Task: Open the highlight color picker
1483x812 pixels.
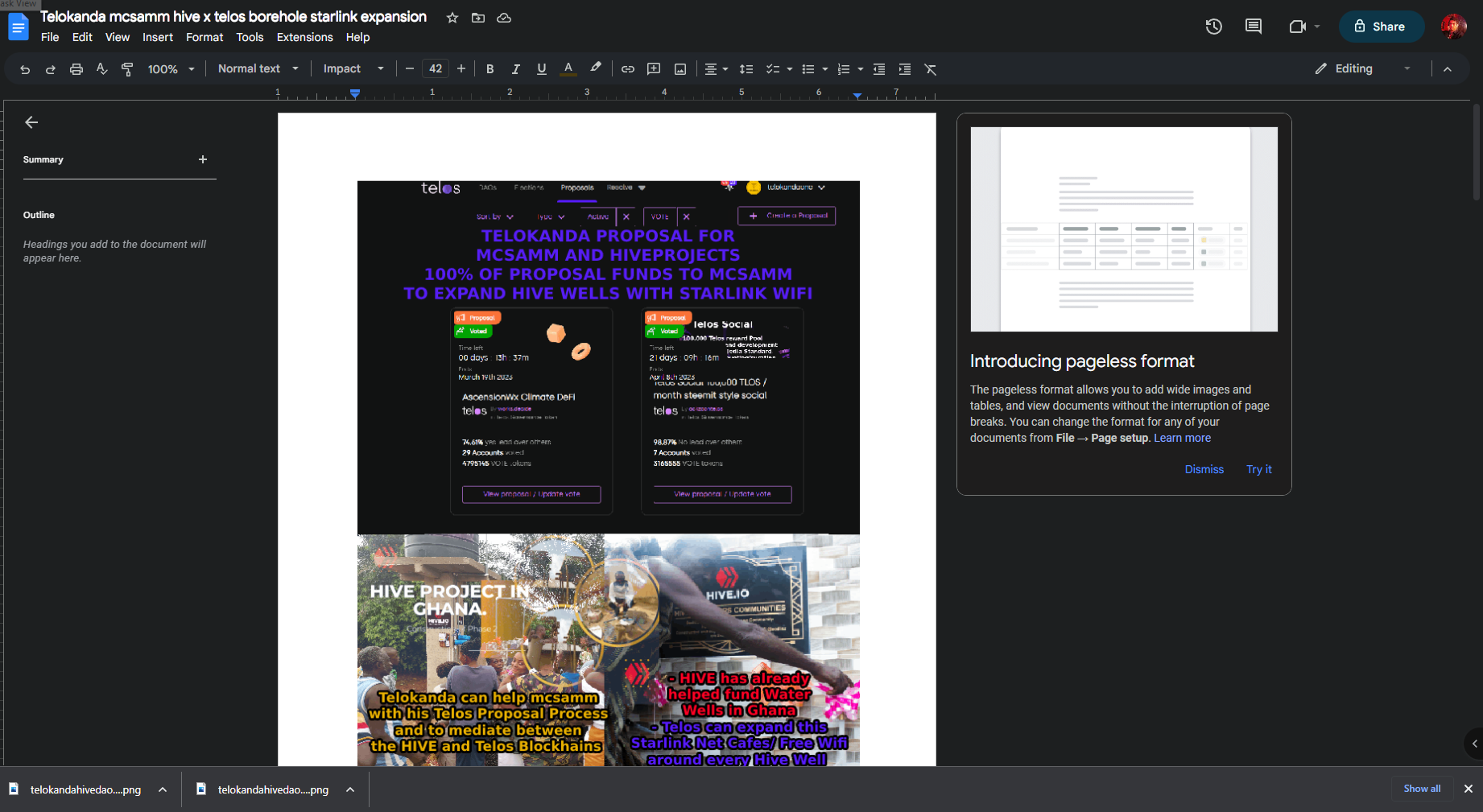Action: [x=596, y=69]
